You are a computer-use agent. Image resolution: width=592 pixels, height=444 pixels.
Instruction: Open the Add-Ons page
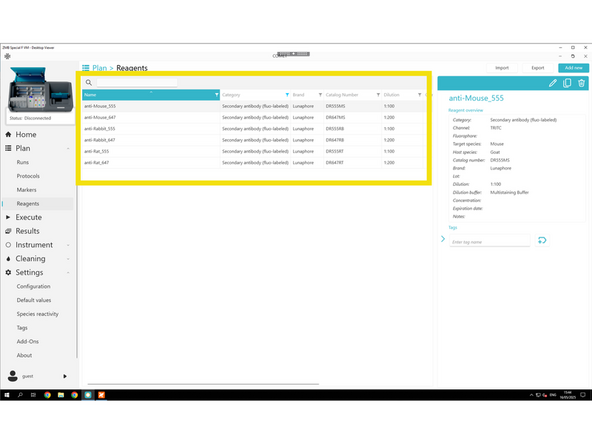[x=28, y=341]
